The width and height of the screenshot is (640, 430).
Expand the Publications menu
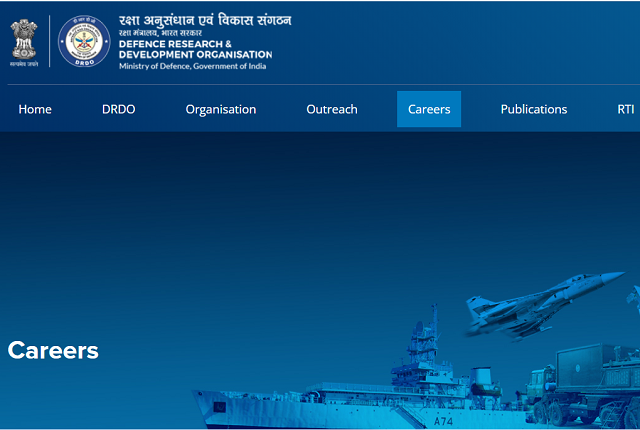click(x=534, y=110)
